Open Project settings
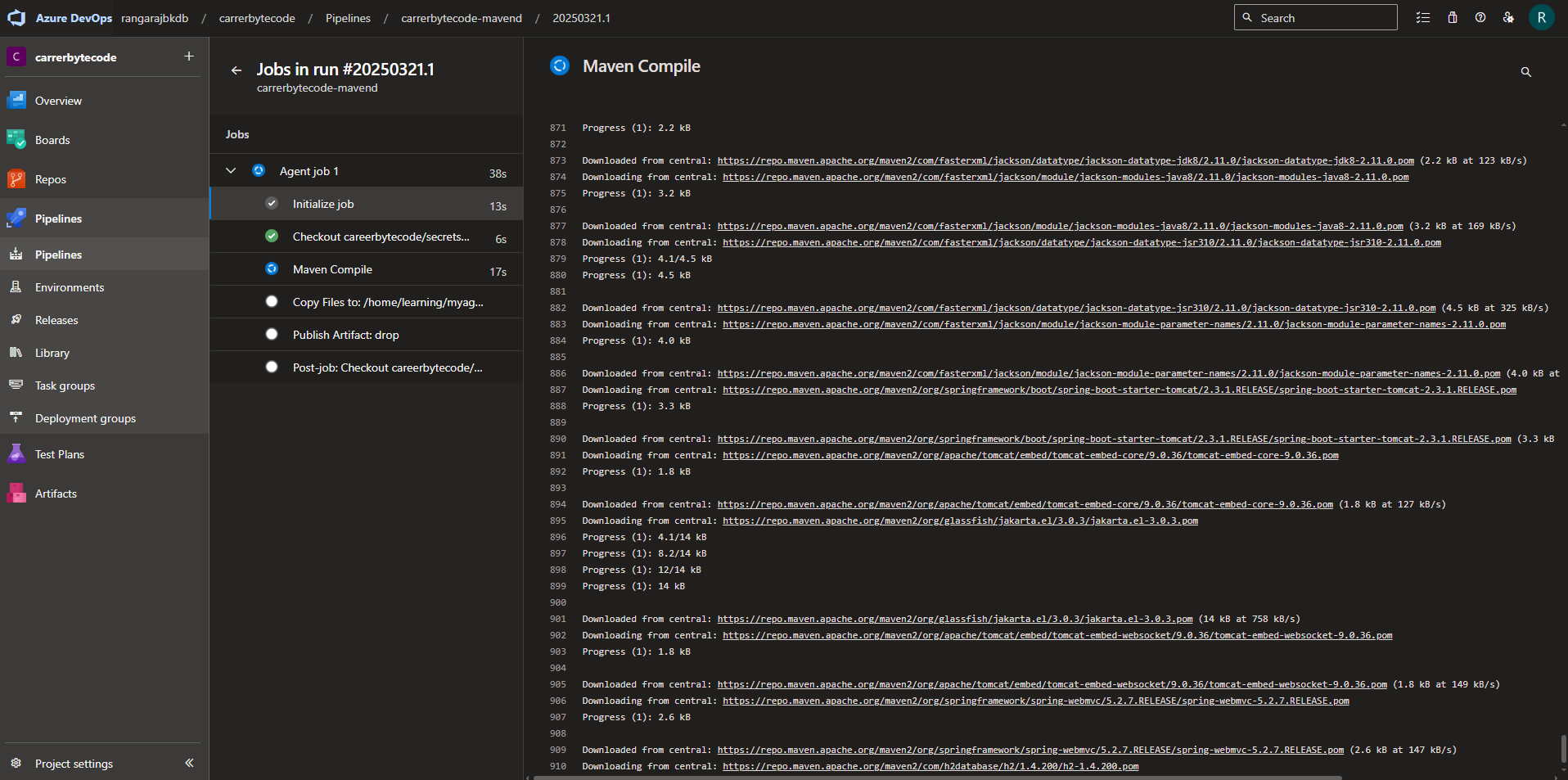Image resolution: width=1568 pixels, height=780 pixels. pos(74,763)
